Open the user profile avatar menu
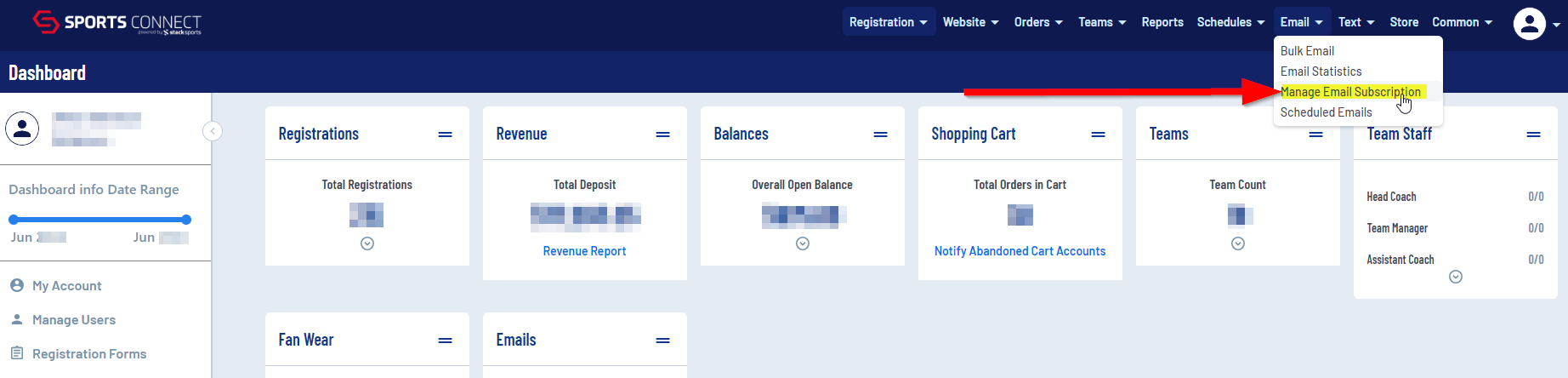The image size is (1568, 378). [x=1529, y=24]
